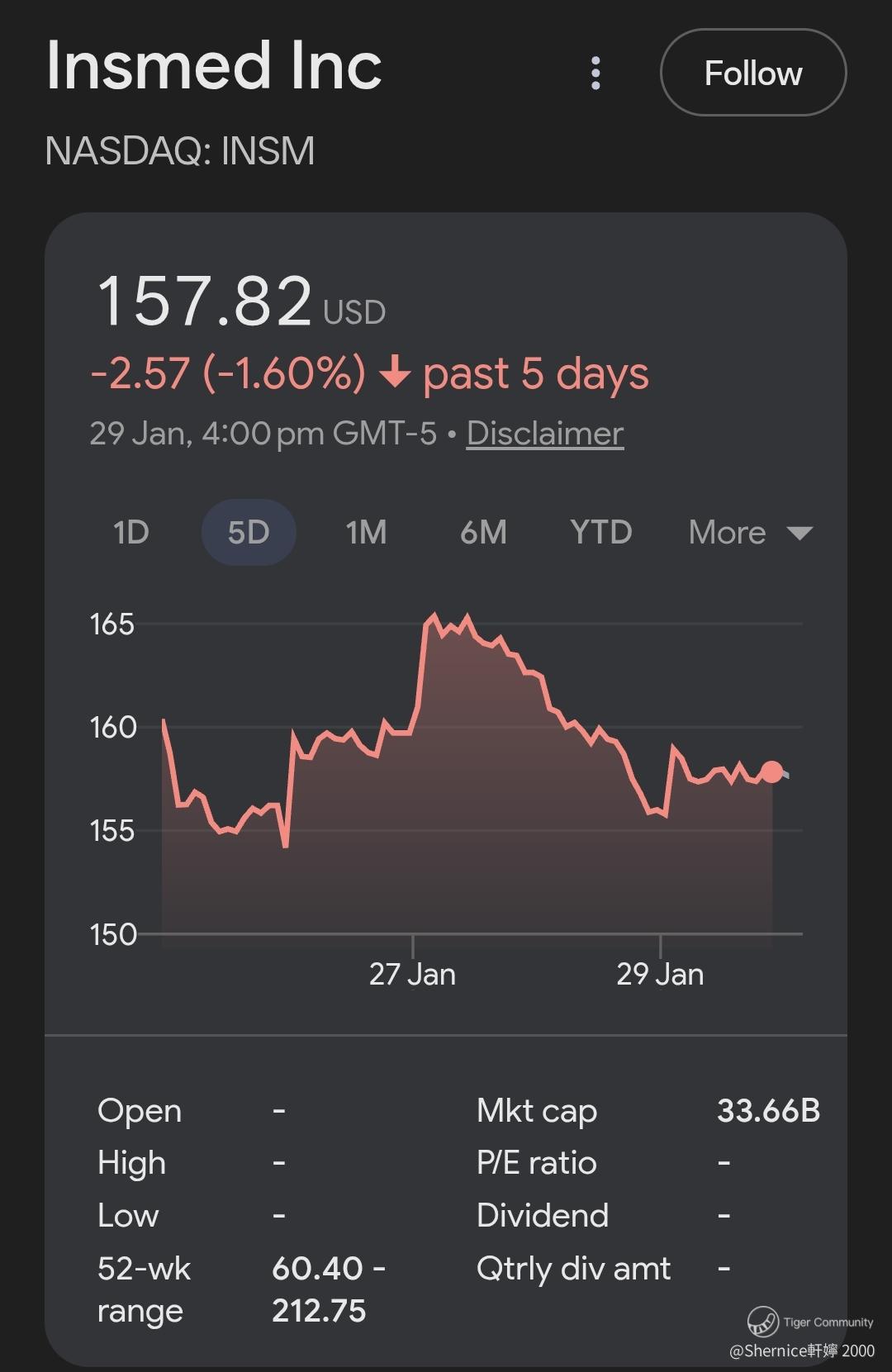
Task: Select the YTD chart range
Action: click(x=600, y=533)
